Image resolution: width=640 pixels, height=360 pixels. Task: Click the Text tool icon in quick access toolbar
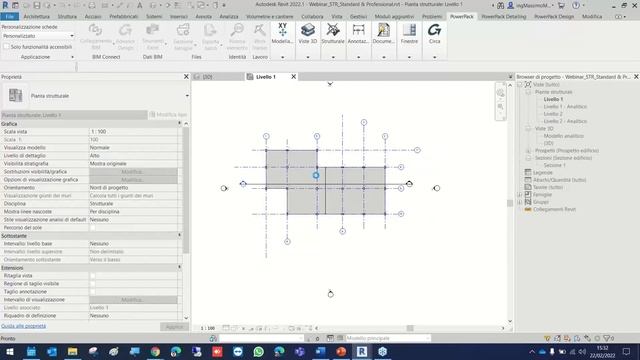[x=140, y=5]
